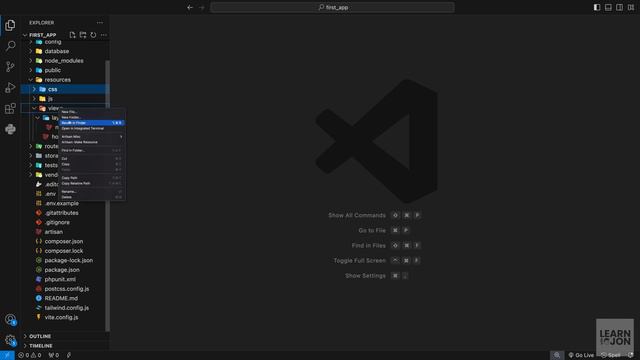Open the composer.json file
The width and height of the screenshot is (640, 360).
65,241
